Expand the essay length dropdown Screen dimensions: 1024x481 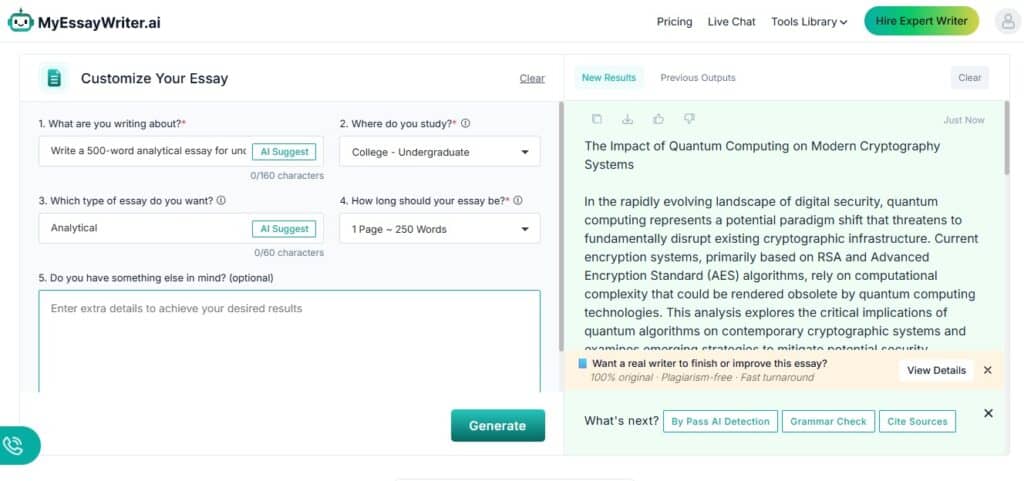click(439, 229)
